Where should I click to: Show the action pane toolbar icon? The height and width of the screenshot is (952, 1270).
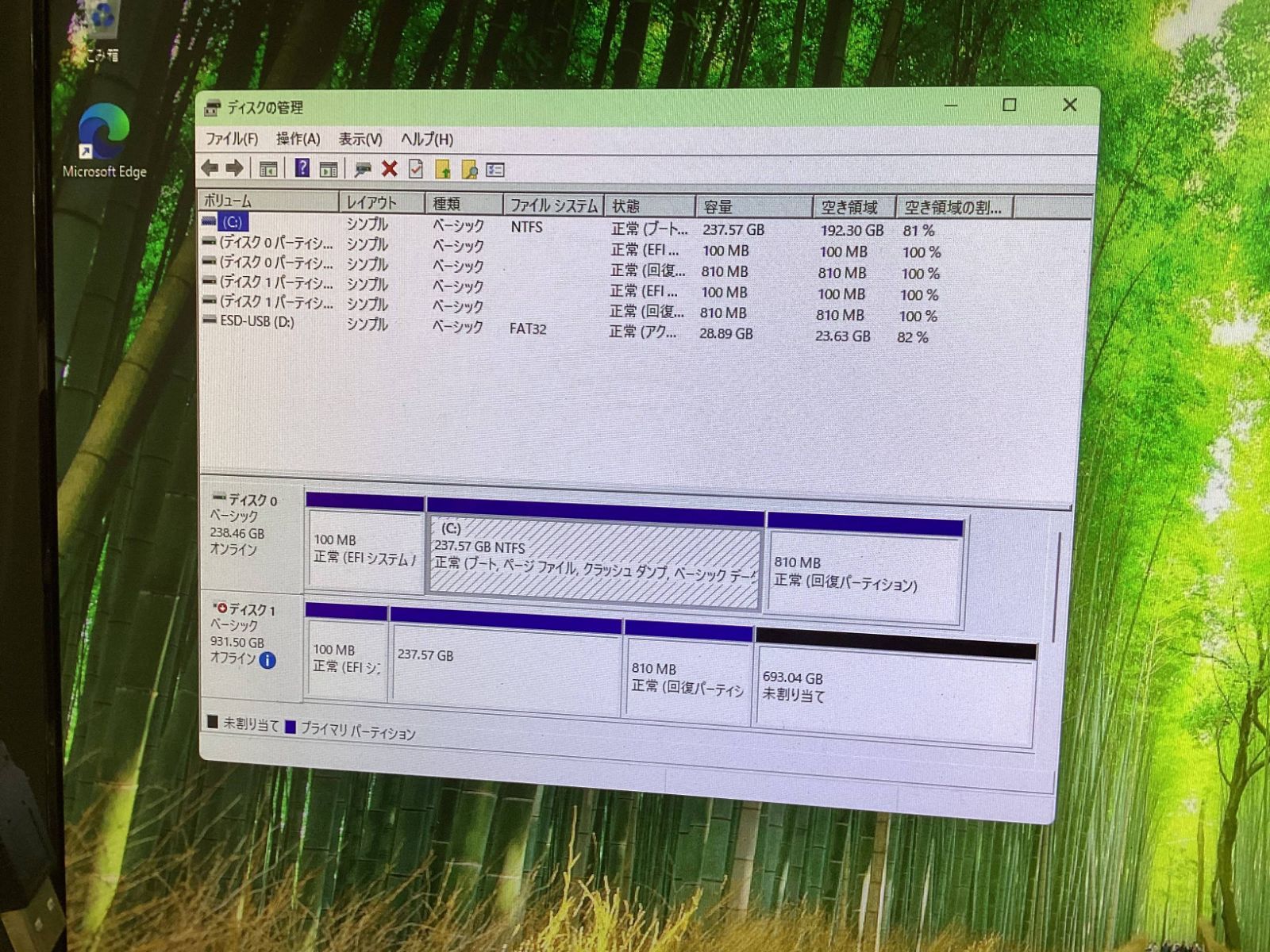click(328, 168)
